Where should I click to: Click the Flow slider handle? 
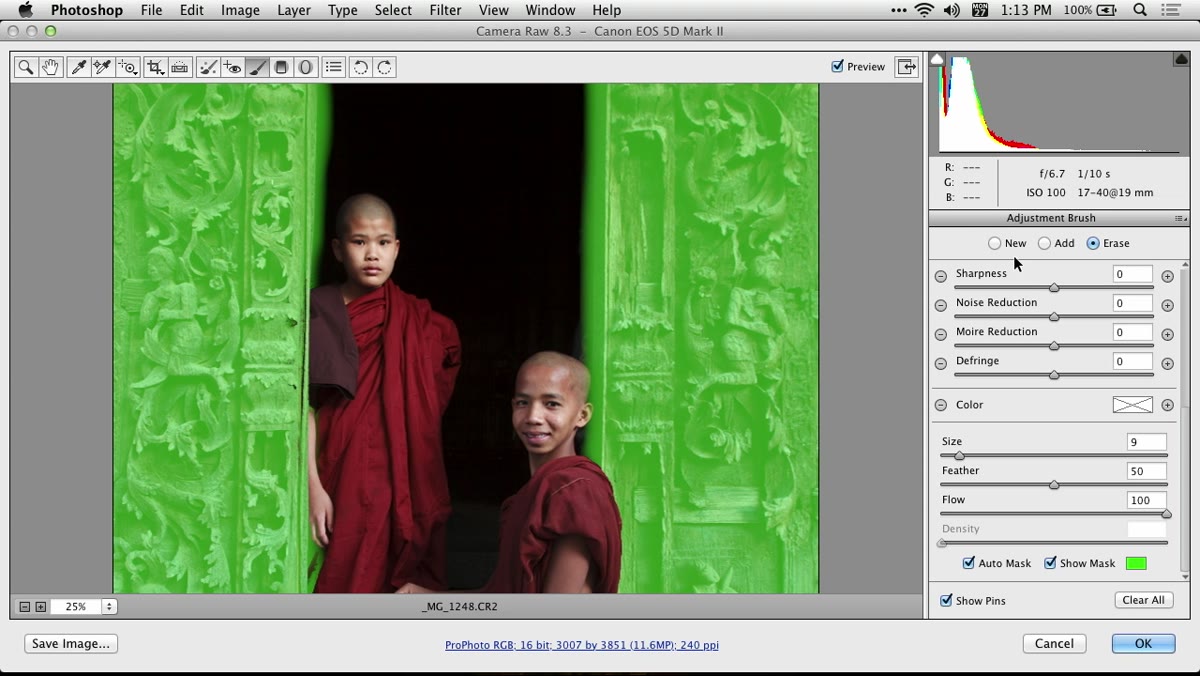[x=1166, y=514]
